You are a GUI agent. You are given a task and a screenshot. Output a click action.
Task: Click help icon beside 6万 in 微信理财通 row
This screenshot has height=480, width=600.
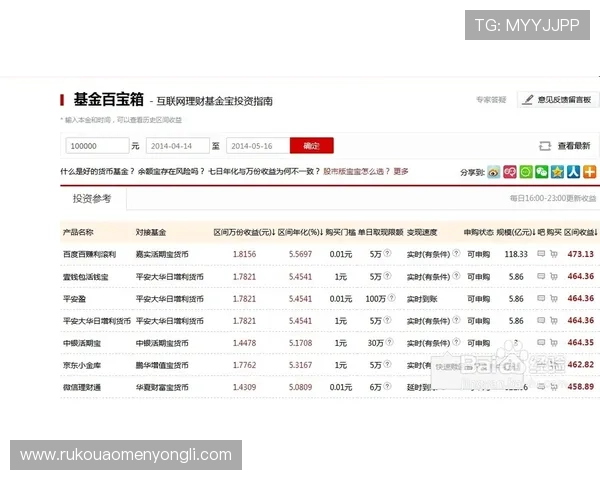tap(387, 386)
